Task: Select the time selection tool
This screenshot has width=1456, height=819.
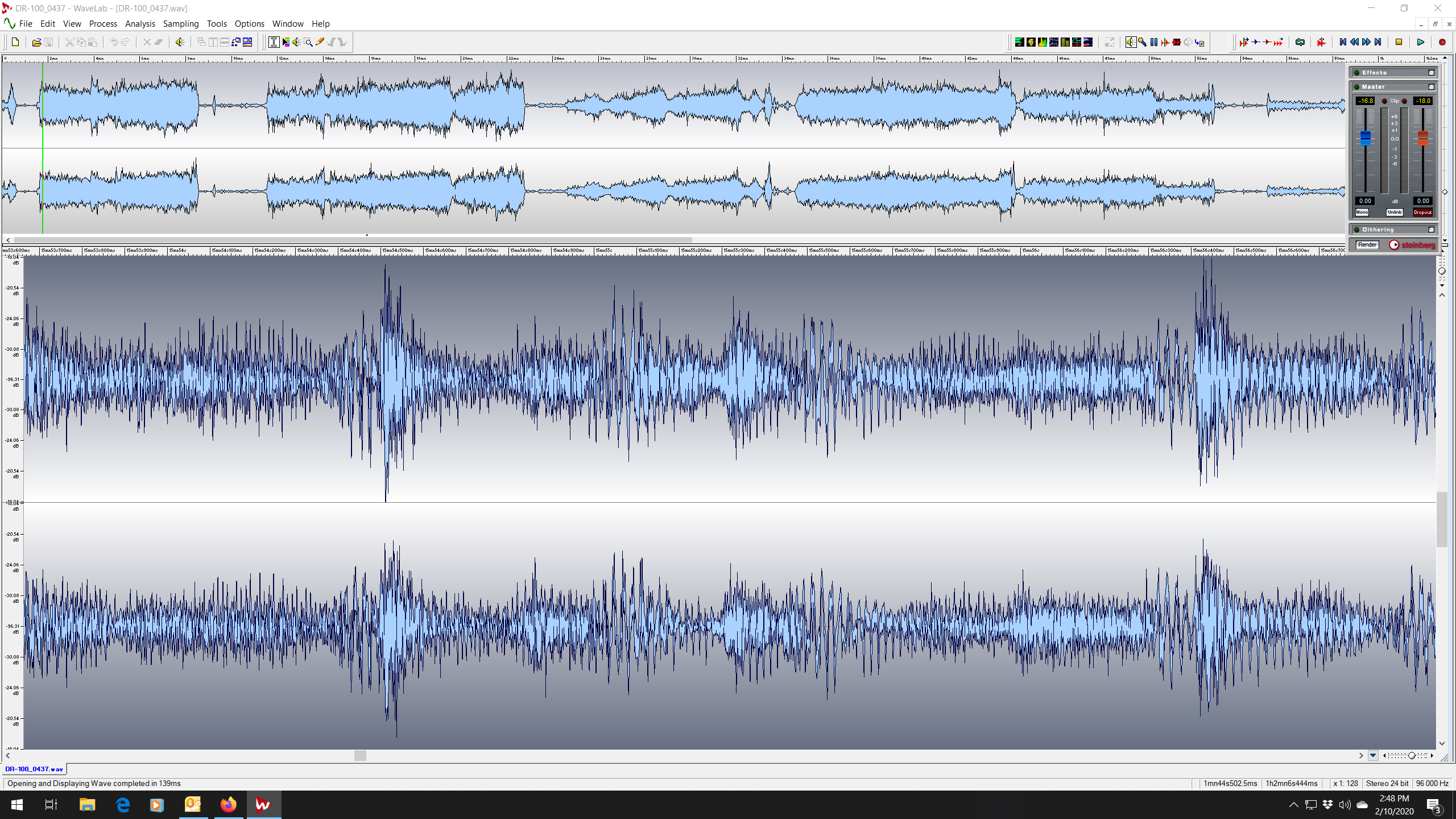Action: (x=274, y=42)
